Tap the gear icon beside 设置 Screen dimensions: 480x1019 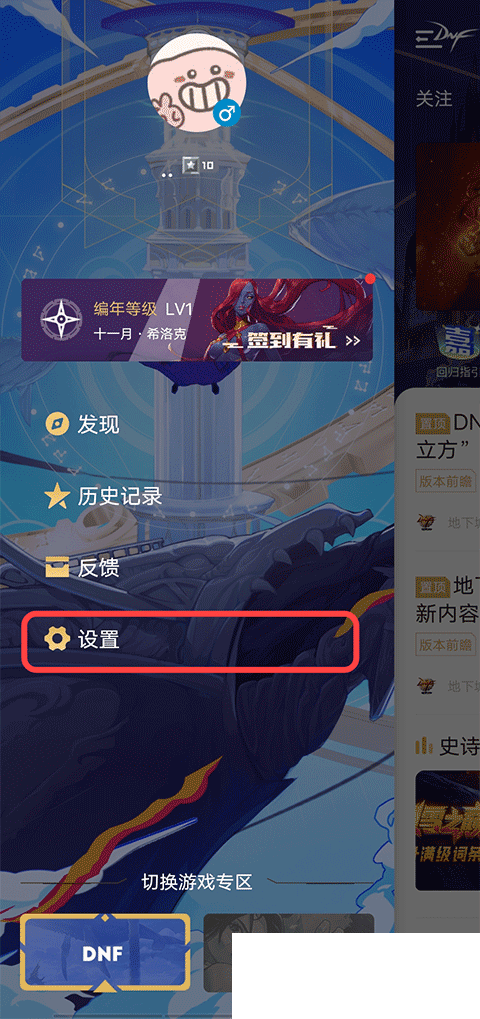[x=57, y=640]
